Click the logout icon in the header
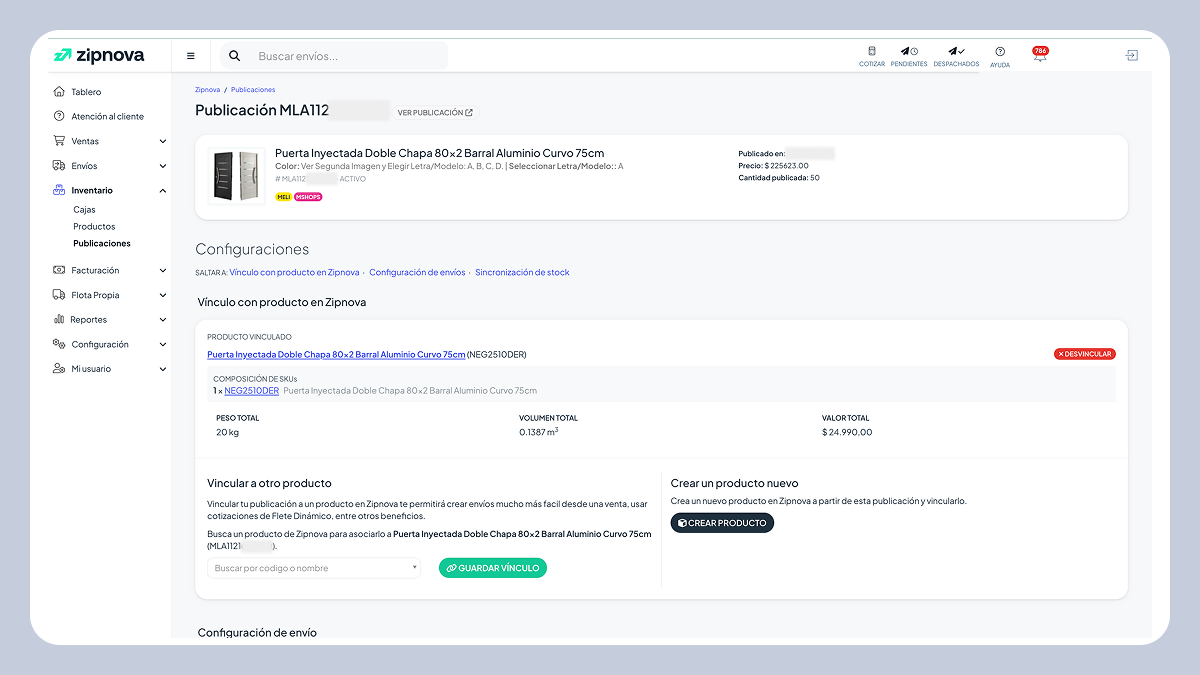Viewport: 1200px width, 675px height. click(1132, 56)
